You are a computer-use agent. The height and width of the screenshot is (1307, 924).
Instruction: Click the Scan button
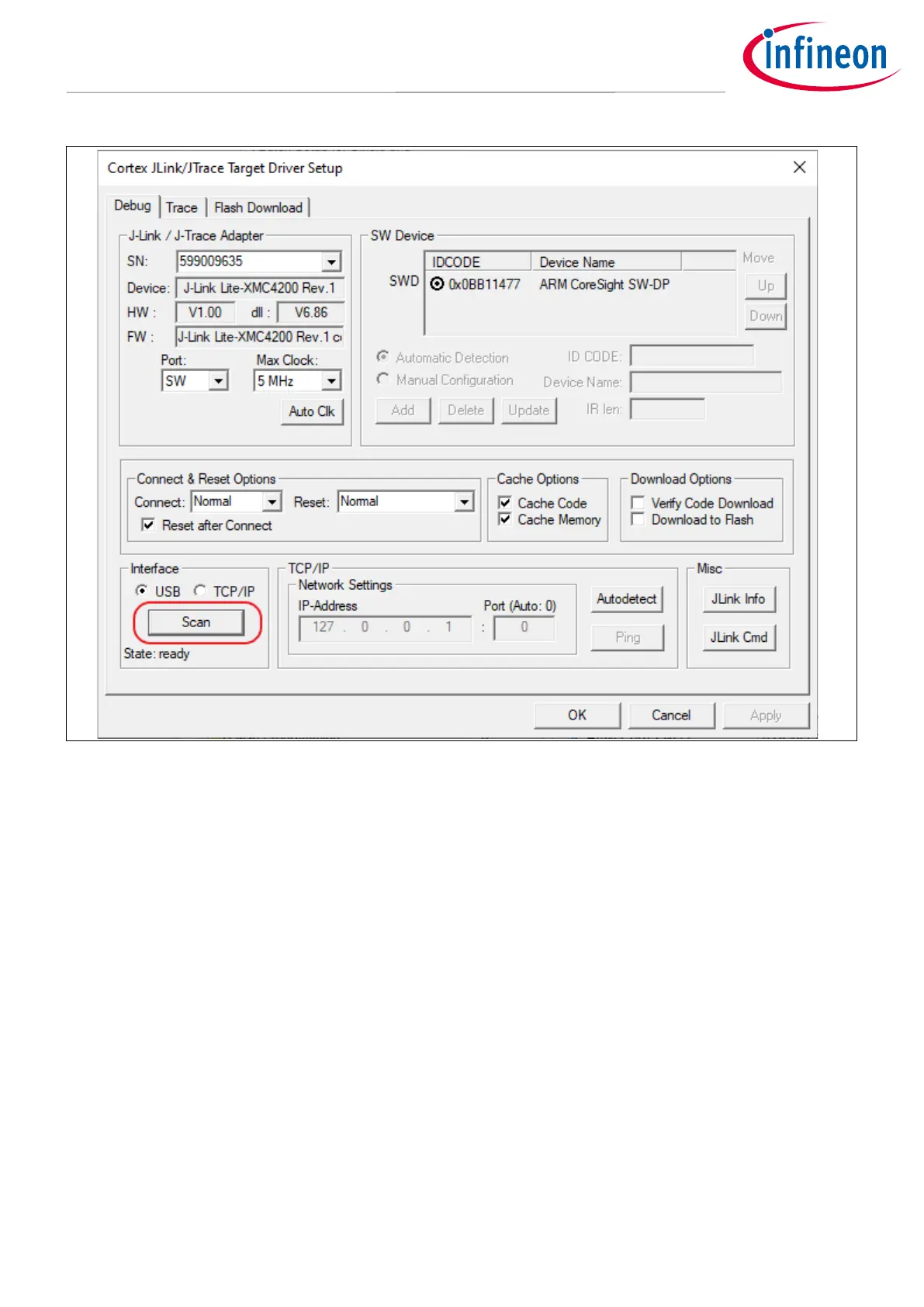tap(196, 622)
